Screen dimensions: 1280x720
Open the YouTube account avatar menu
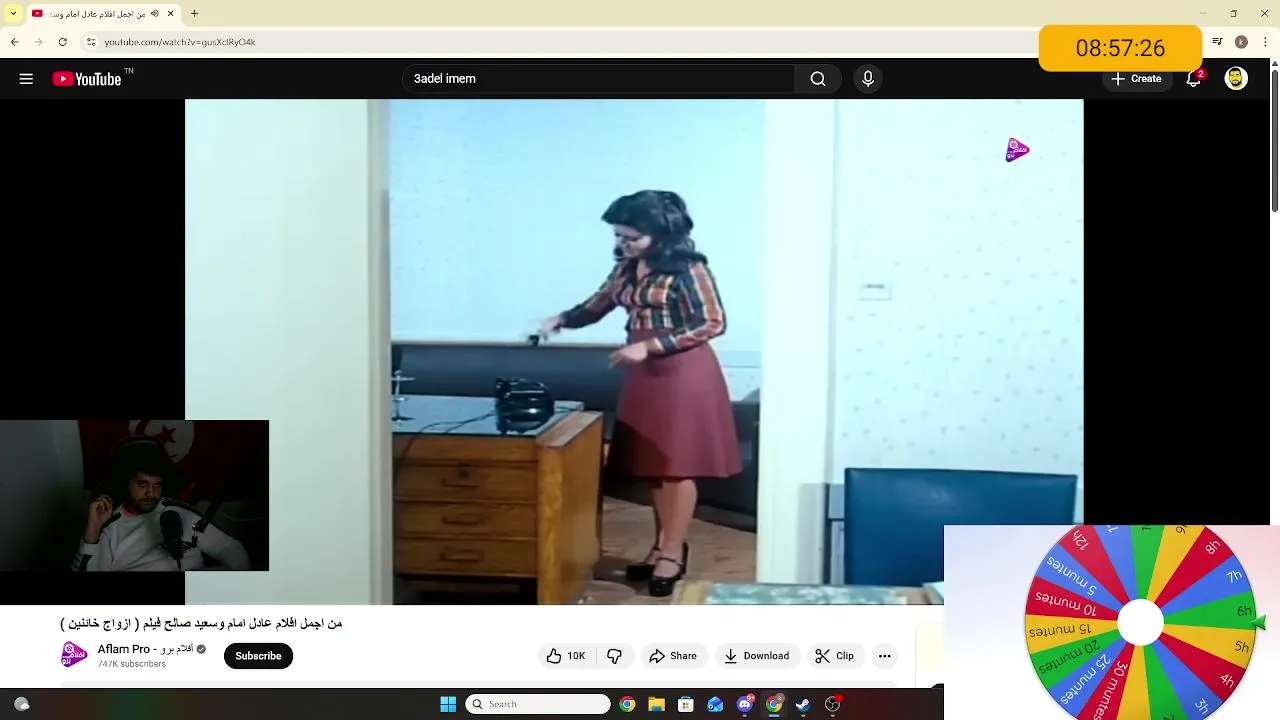[x=1236, y=79]
